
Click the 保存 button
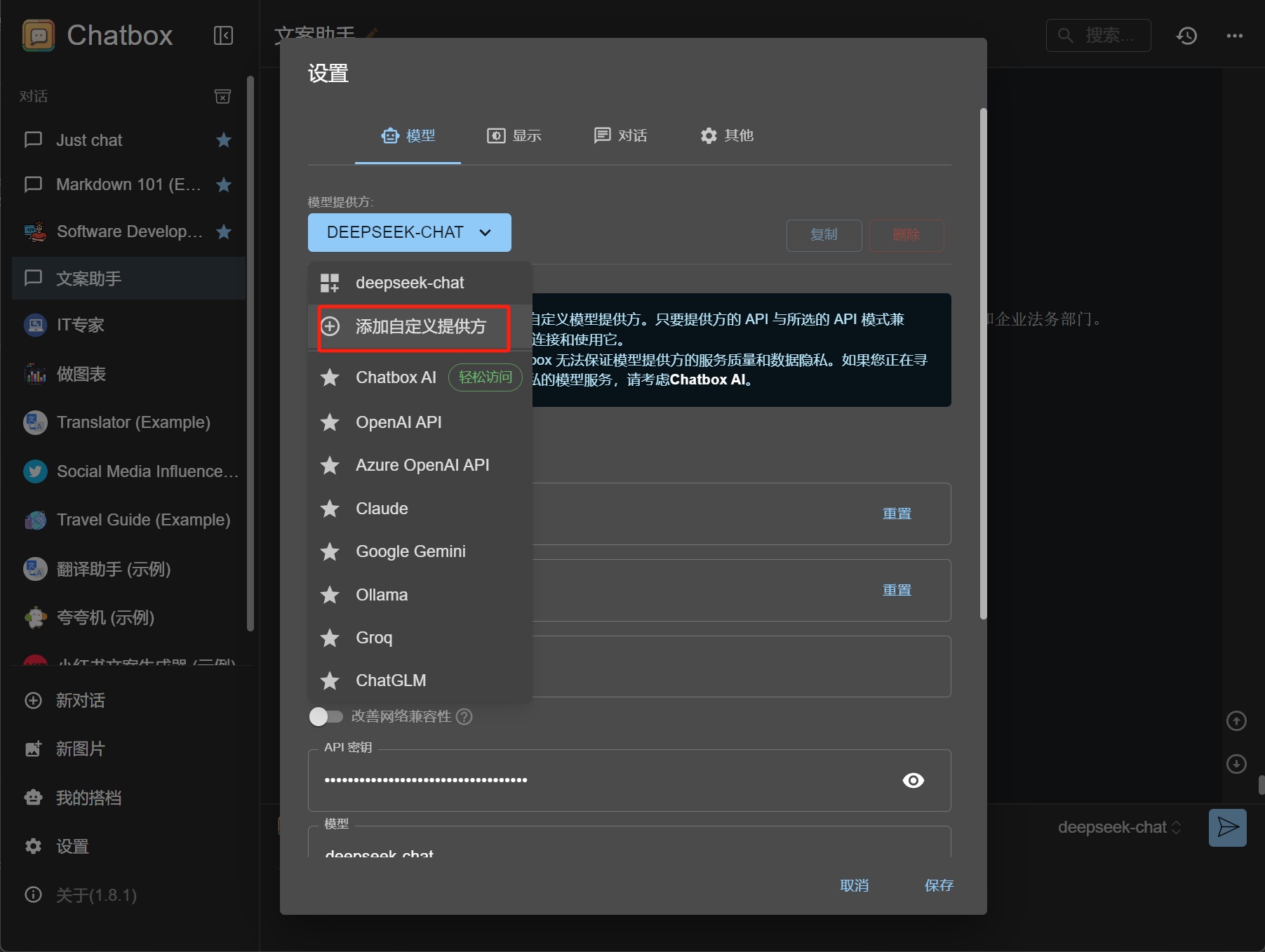click(x=939, y=885)
